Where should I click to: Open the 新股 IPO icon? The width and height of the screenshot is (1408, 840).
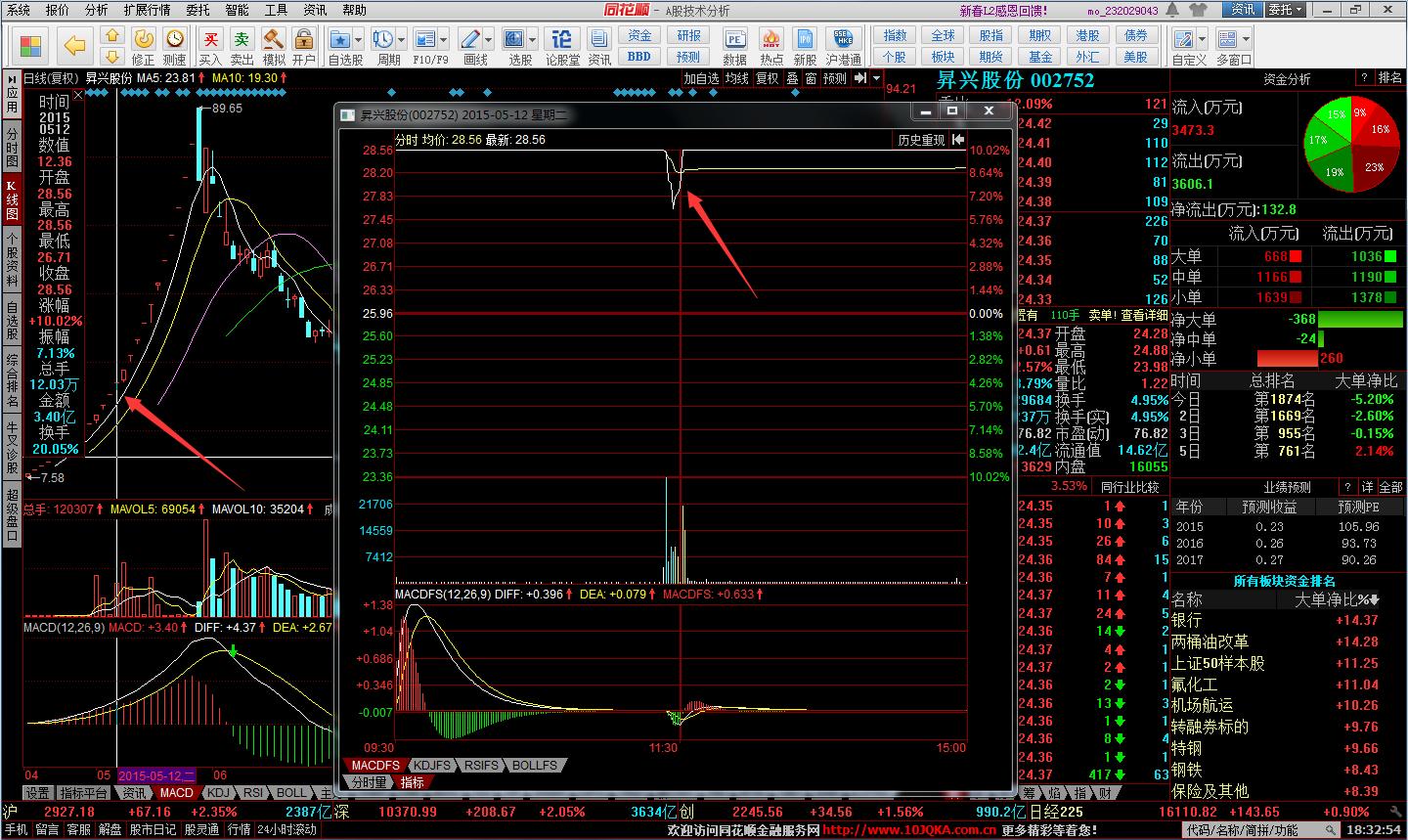(x=805, y=46)
